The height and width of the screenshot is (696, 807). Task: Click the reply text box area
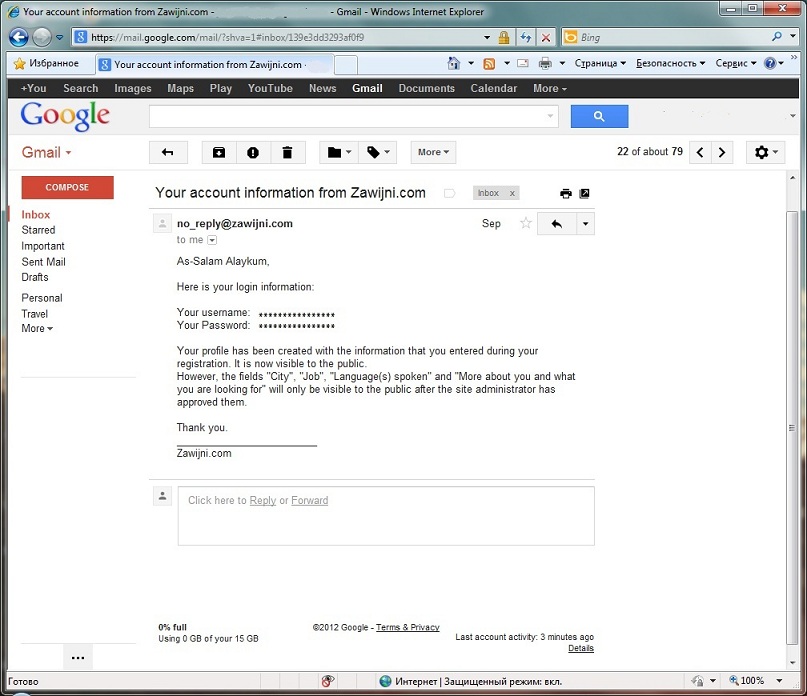386,515
